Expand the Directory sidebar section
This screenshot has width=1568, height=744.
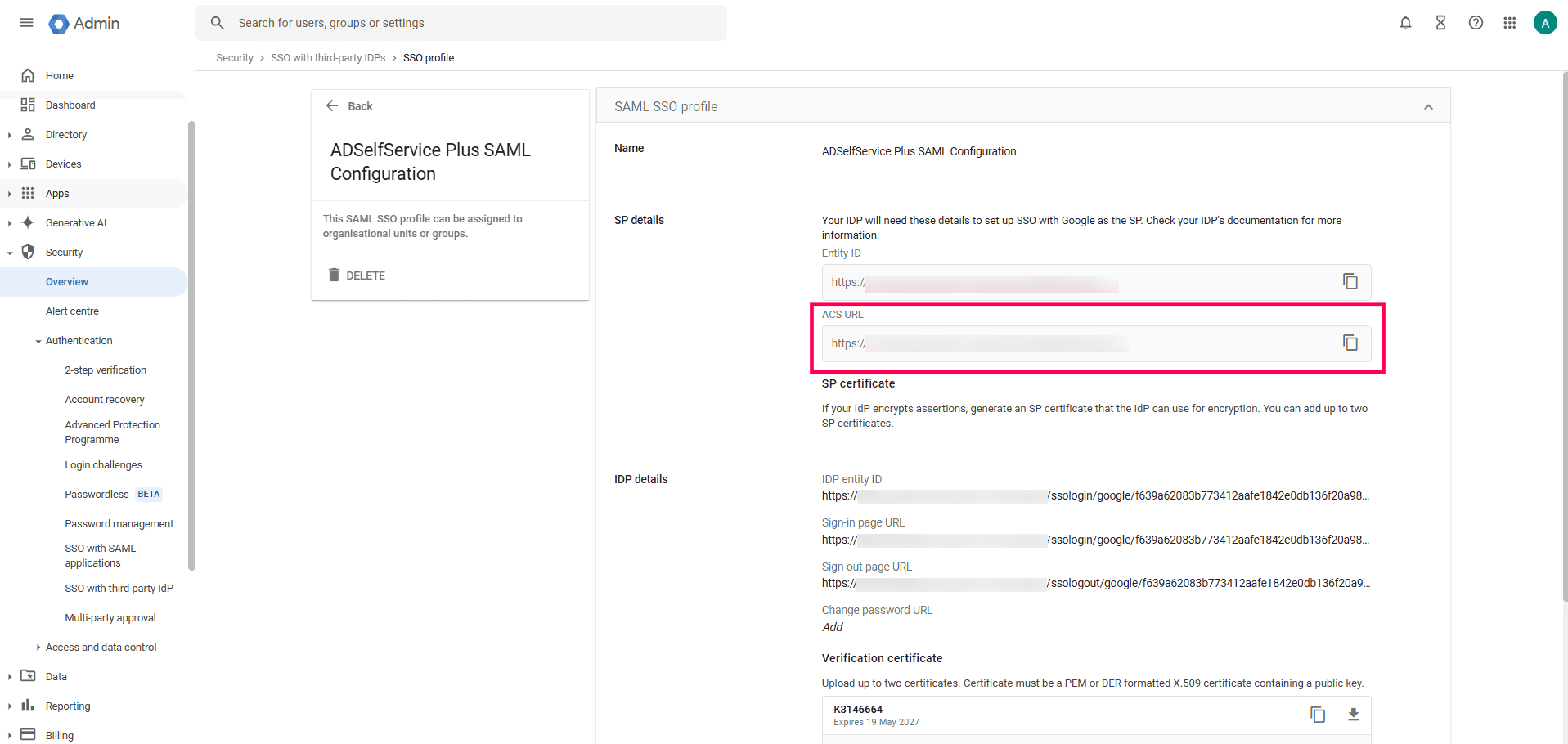point(9,134)
